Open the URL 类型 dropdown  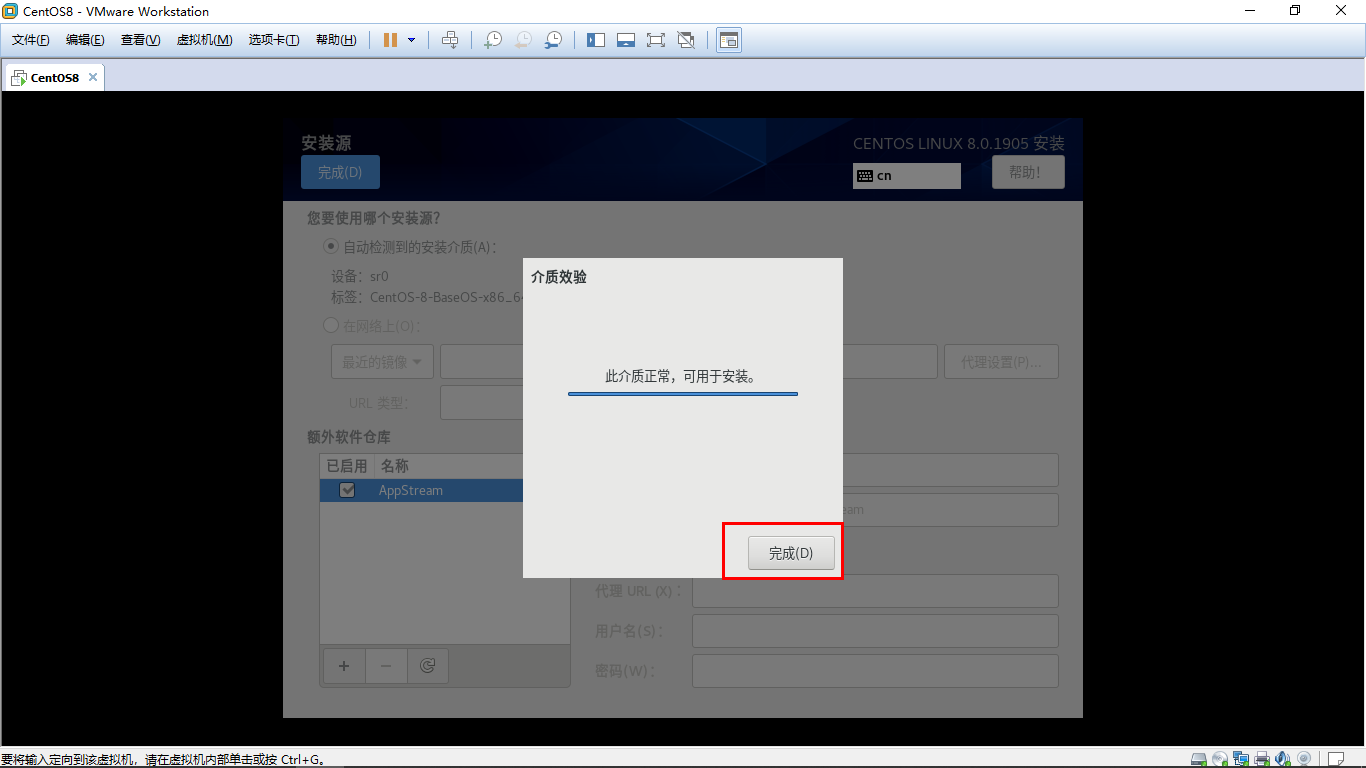pyautogui.click(x=481, y=403)
